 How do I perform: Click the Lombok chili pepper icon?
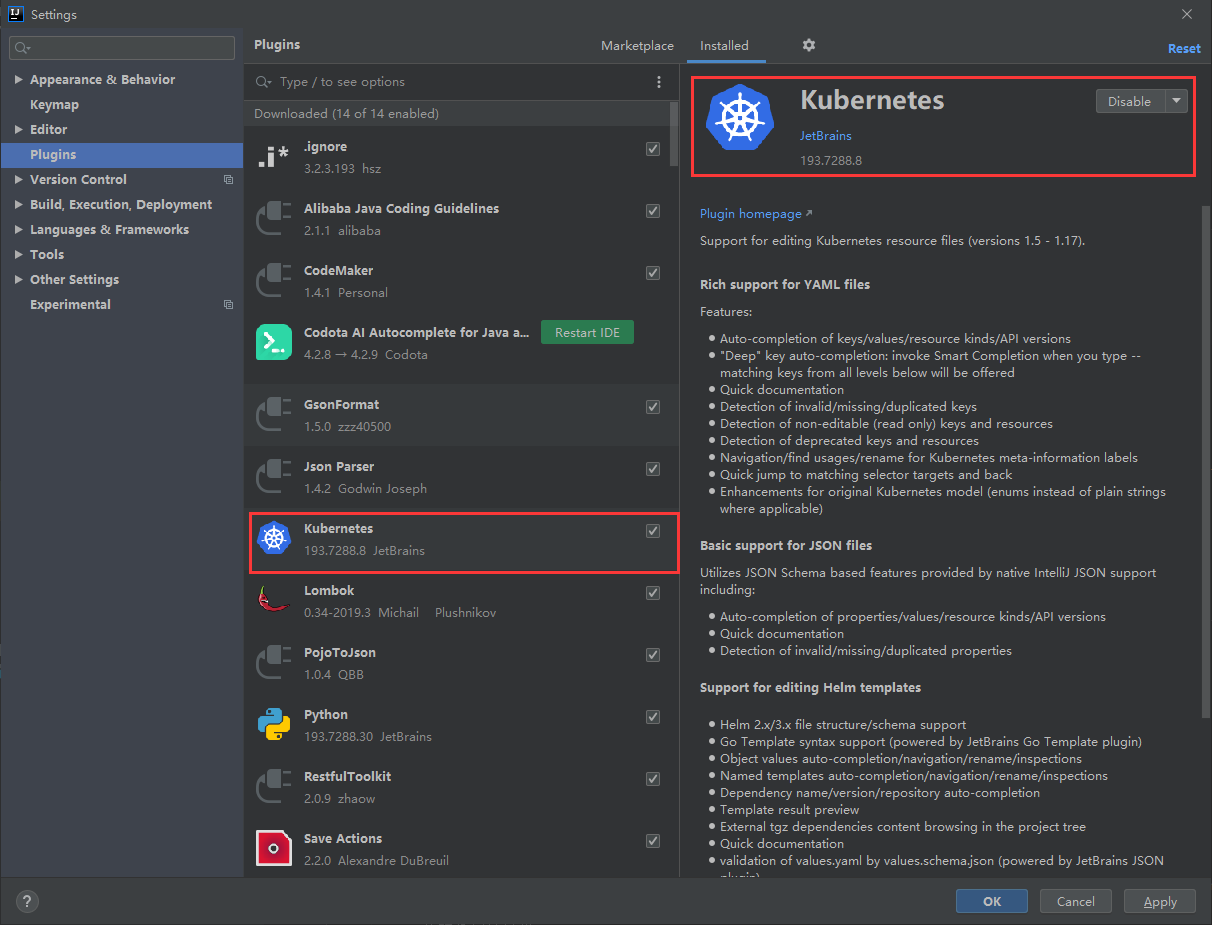[x=274, y=601]
